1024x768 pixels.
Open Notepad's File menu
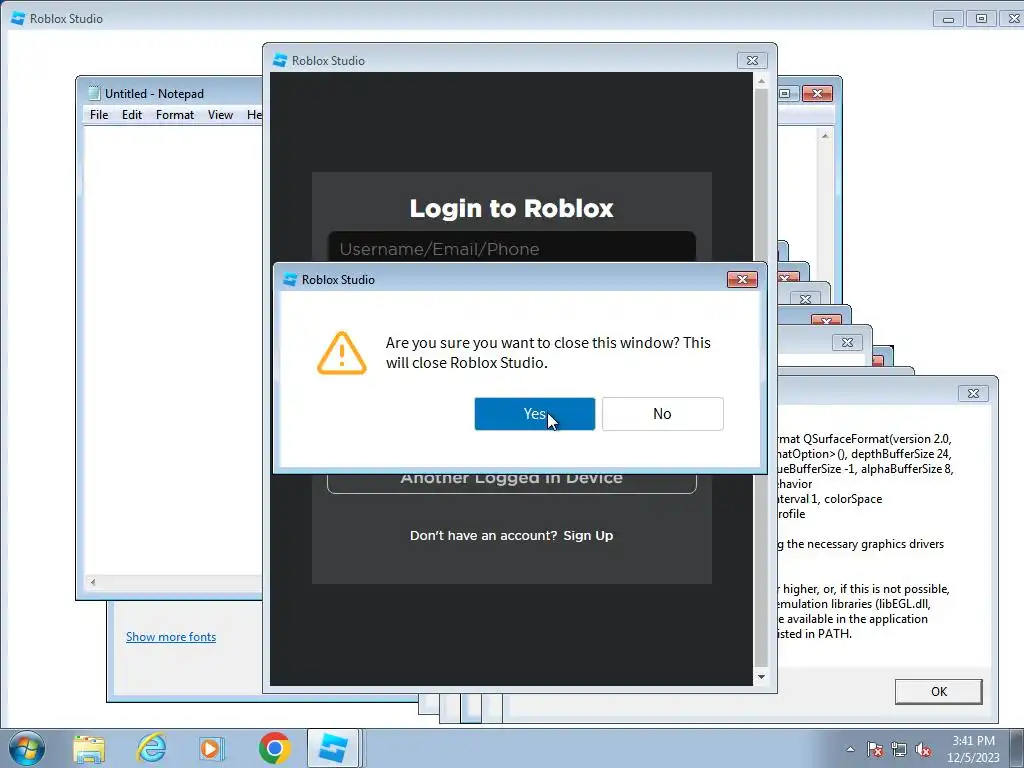tap(99, 115)
